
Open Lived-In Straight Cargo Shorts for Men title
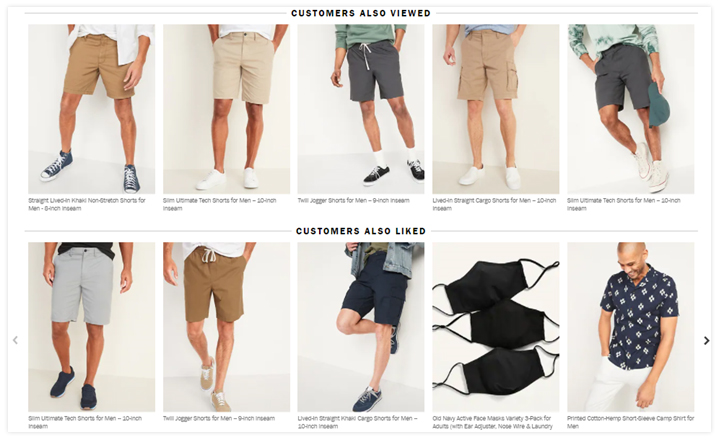[x=494, y=204]
